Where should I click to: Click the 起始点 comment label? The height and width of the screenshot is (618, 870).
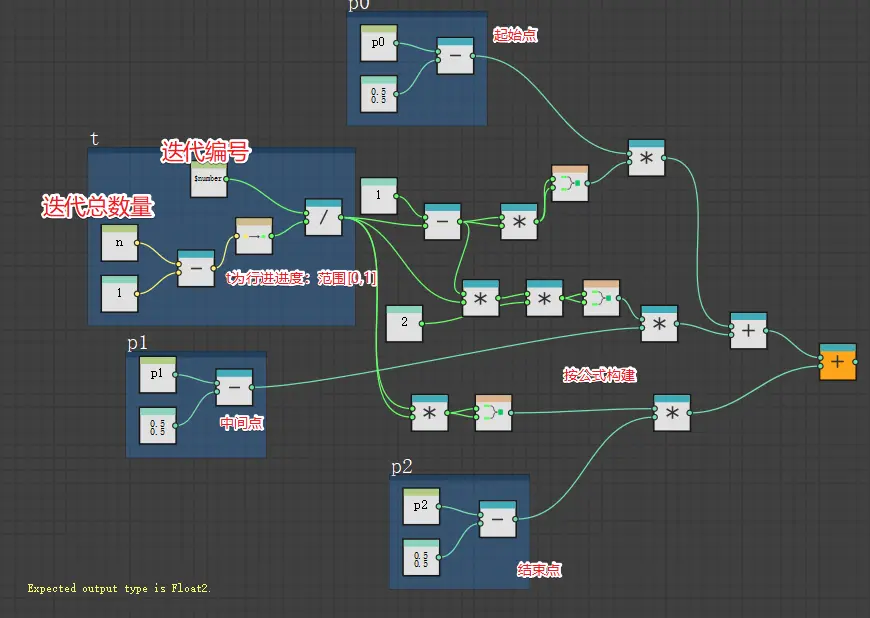coord(515,35)
